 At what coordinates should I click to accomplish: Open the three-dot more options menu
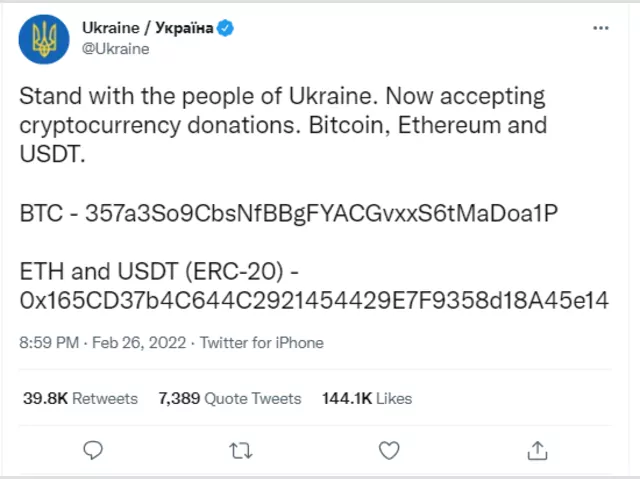(601, 28)
